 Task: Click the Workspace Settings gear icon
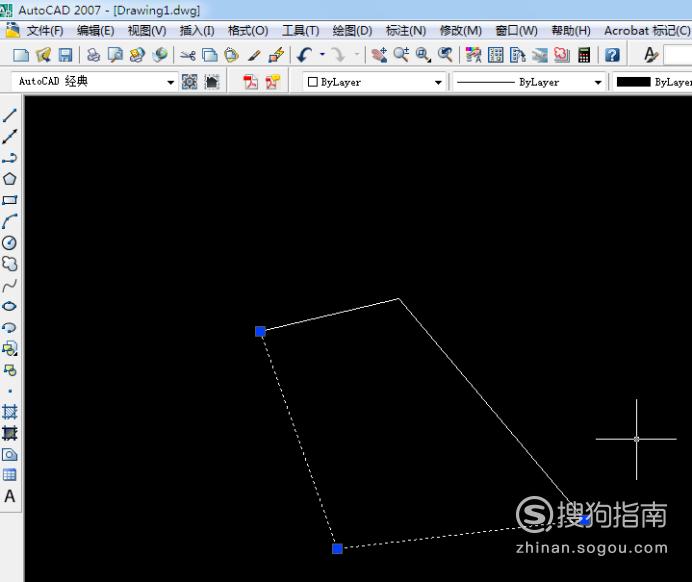pos(189,82)
